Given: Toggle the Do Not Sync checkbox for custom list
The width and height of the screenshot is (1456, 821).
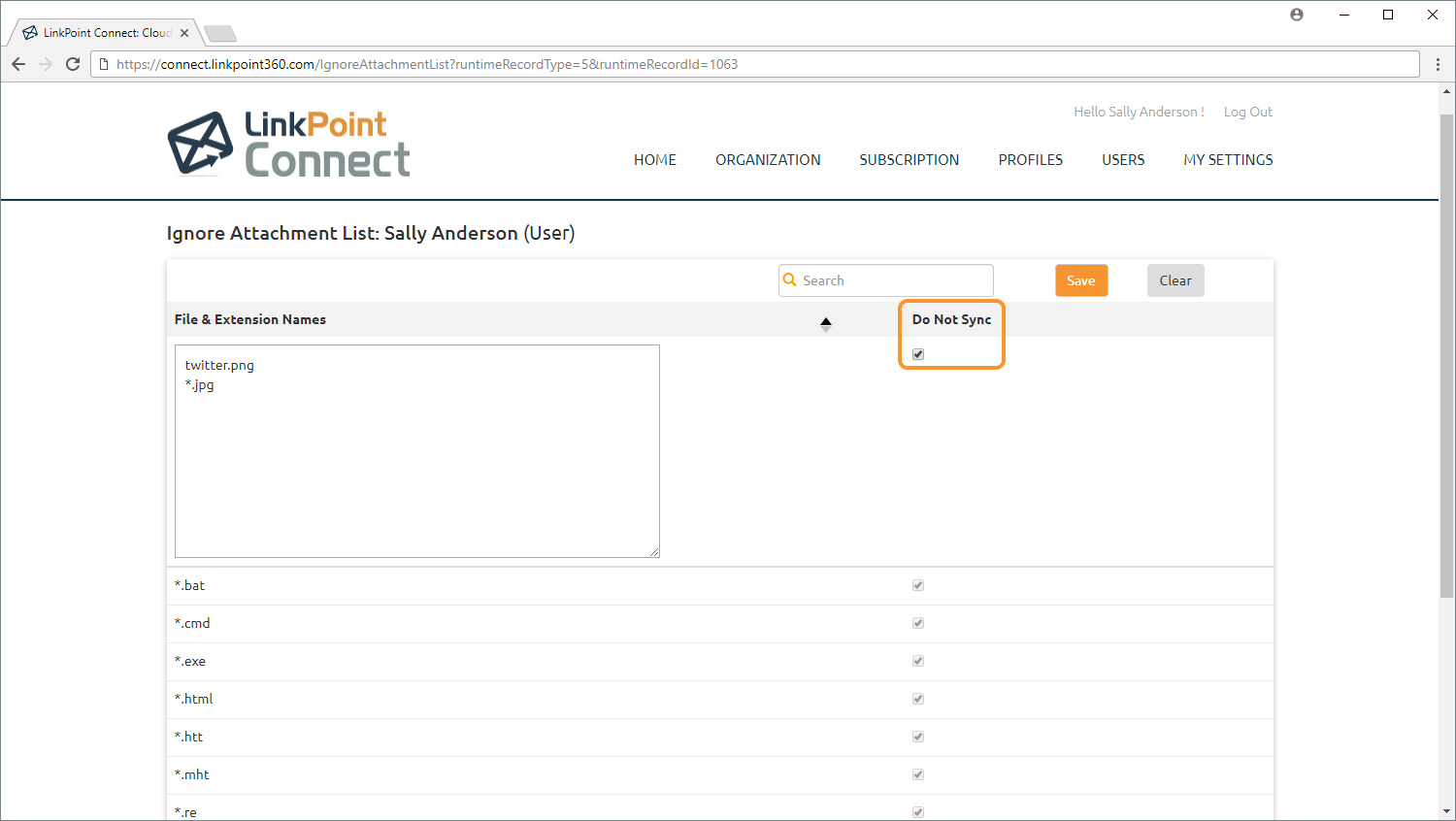Looking at the screenshot, I should [x=918, y=354].
